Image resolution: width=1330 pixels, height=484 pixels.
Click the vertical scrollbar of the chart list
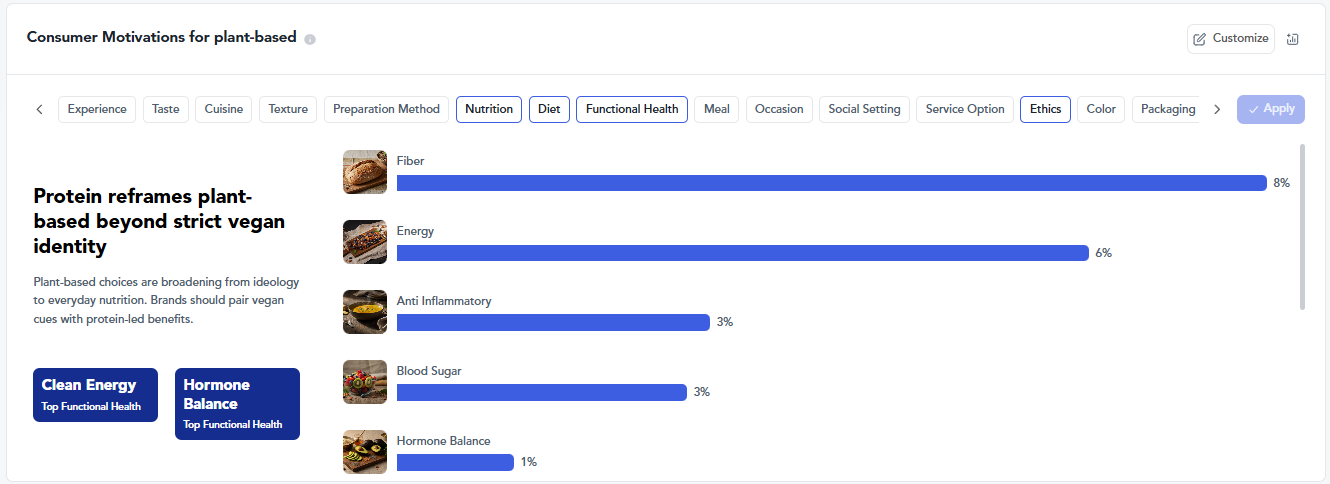coord(1301,228)
